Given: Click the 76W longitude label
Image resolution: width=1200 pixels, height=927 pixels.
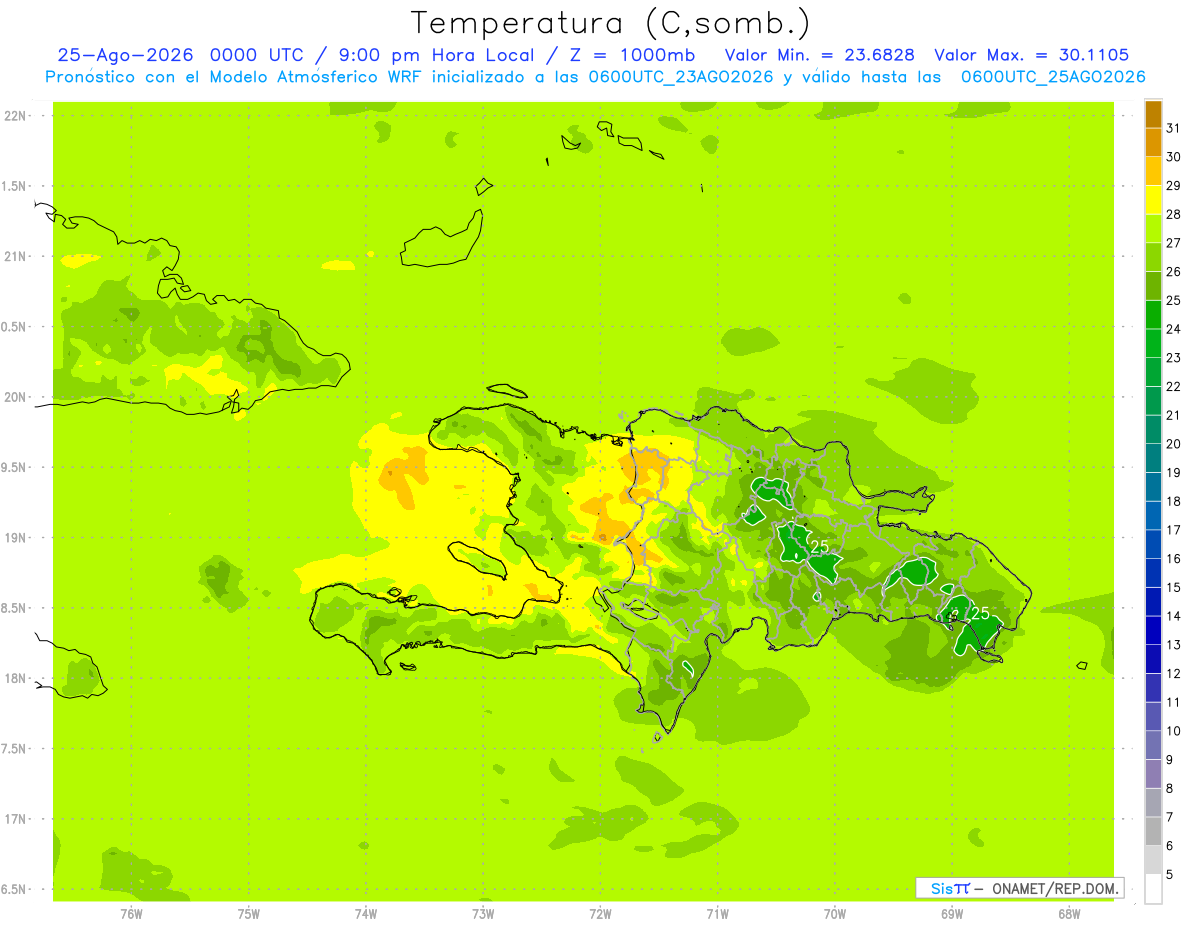Looking at the screenshot, I should [x=131, y=914].
